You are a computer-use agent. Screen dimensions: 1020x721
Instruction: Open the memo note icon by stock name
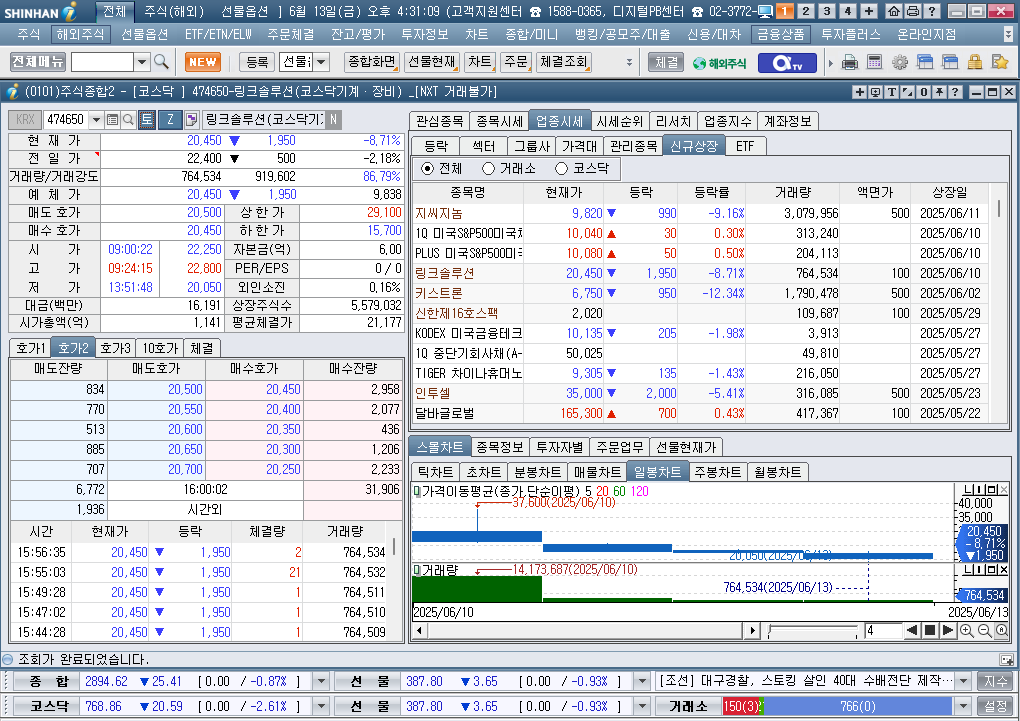[x=191, y=119]
